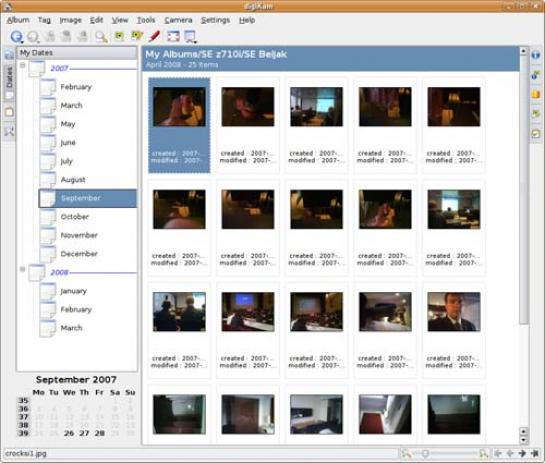Click the first green tag toolbar icon
The height and width of the screenshot is (463, 545).
point(119,36)
